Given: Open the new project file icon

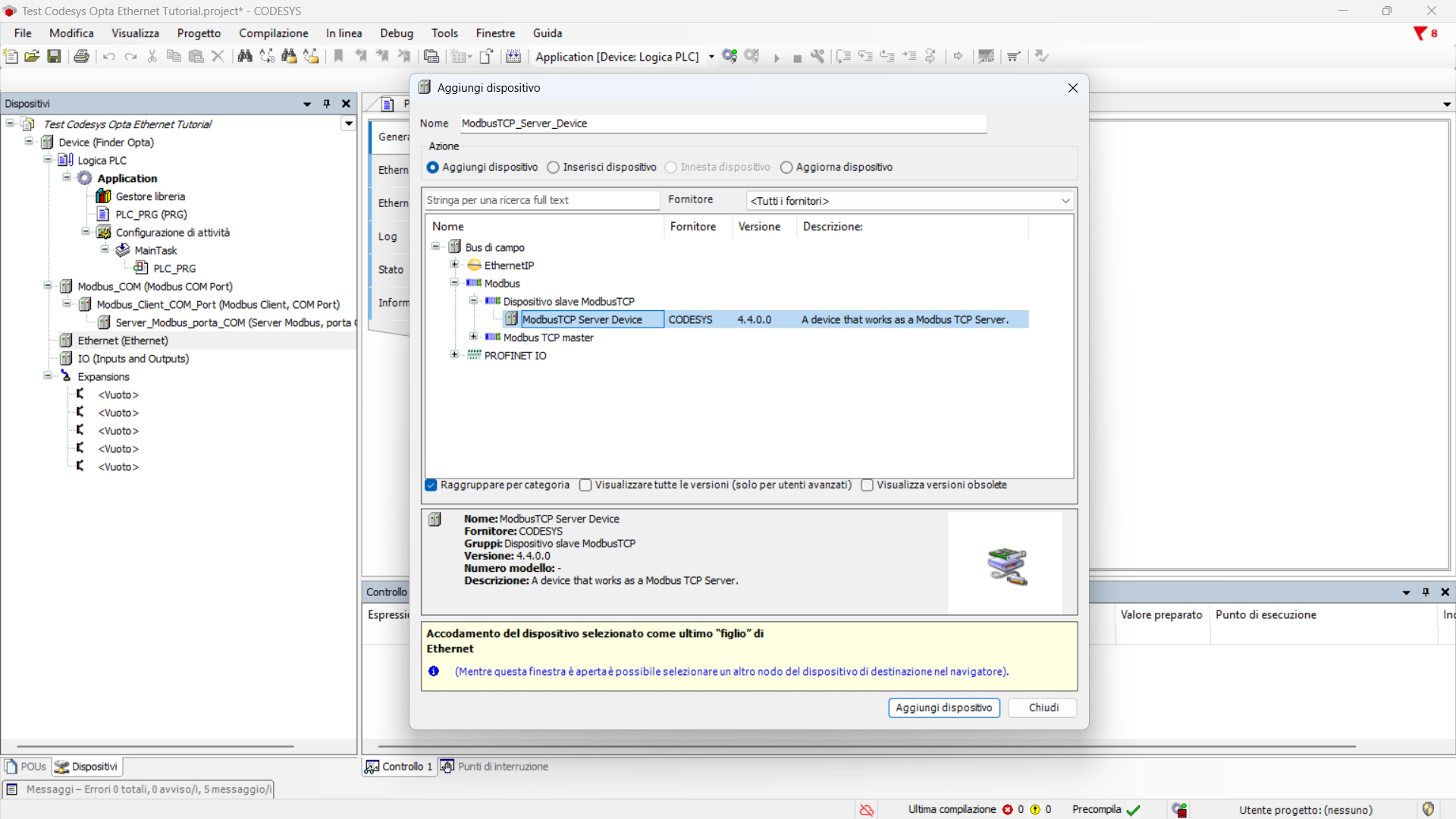Looking at the screenshot, I should point(11,56).
